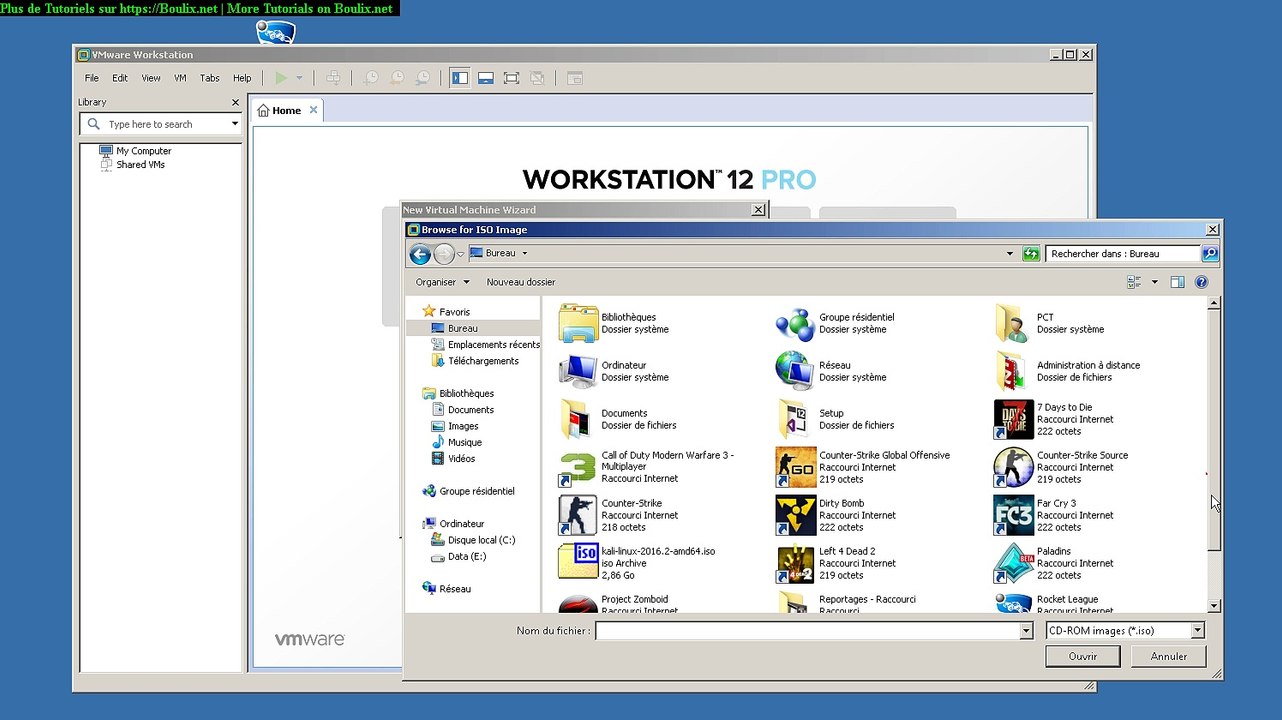Select the PCT system folder icon

coord(1012,323)
